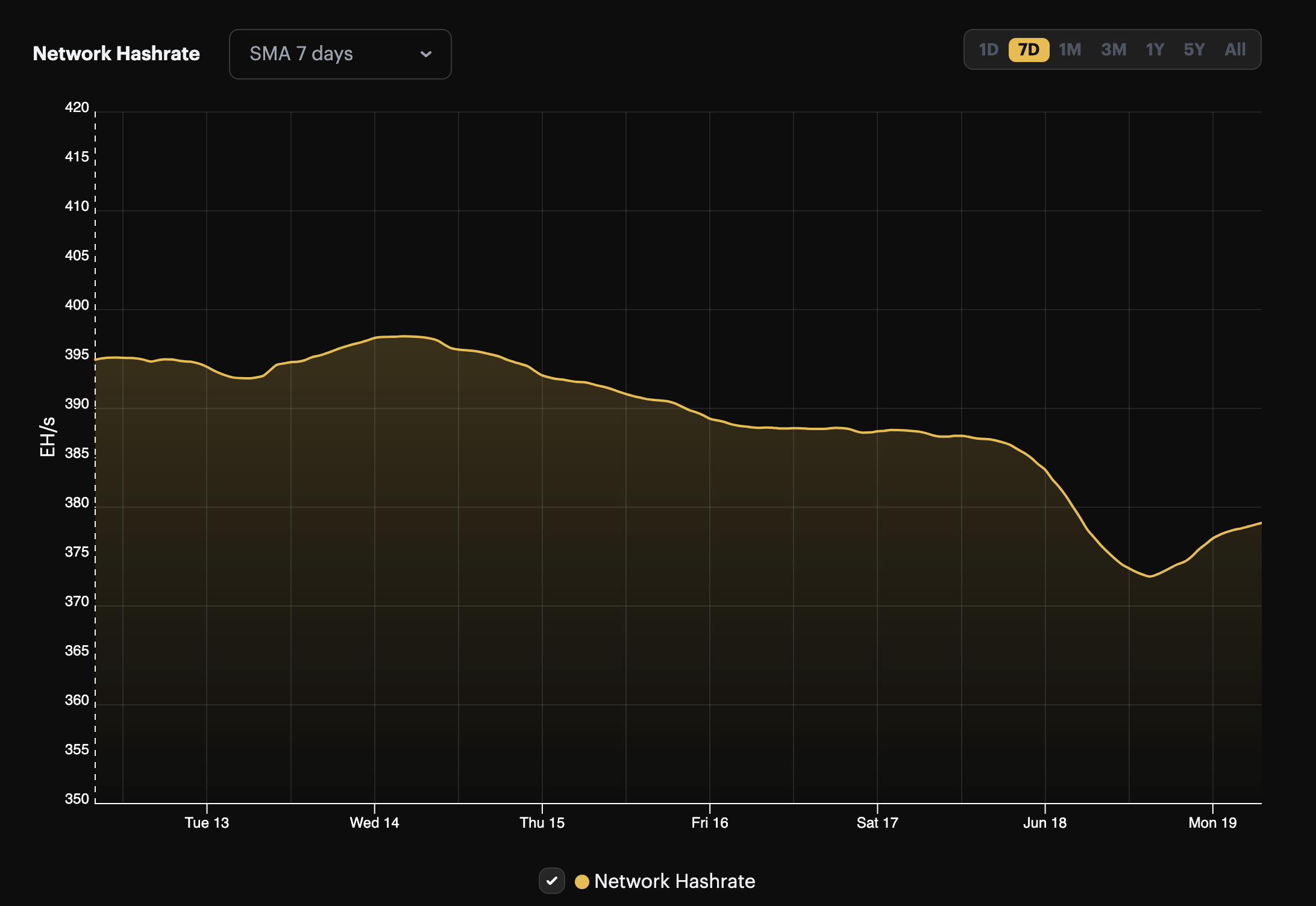Toggle the Network Hashrate legend checkbox
Screen dimensions: 1316x906
pos(551,881)
